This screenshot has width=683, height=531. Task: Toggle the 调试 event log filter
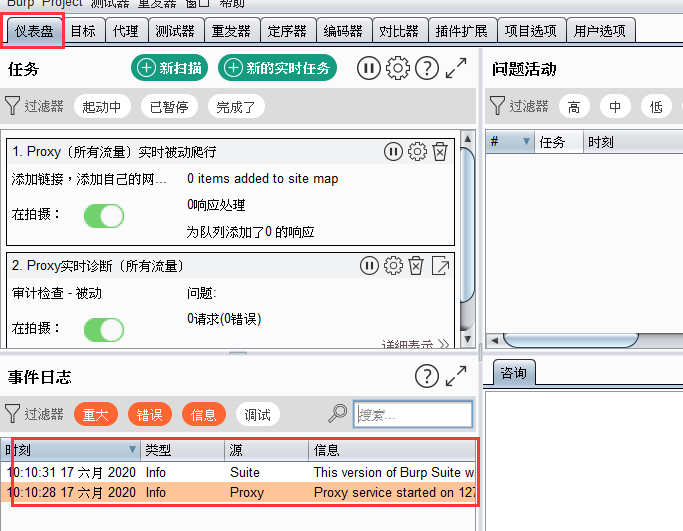pyautogui.click(x=258, y=414)
